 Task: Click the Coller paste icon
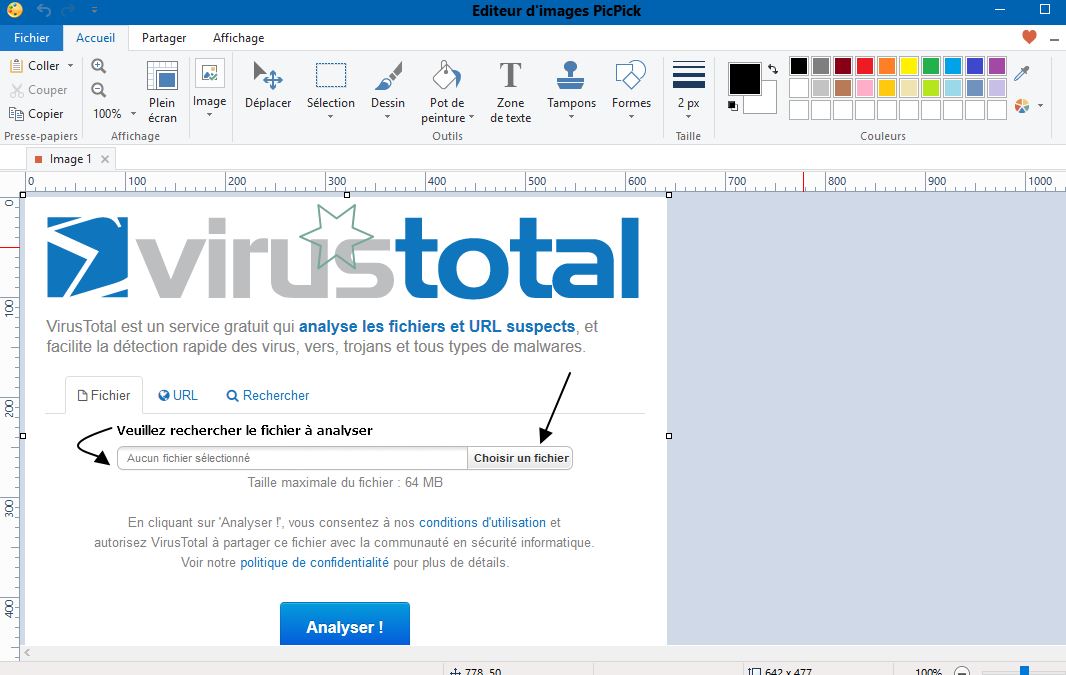pos(16,66)
